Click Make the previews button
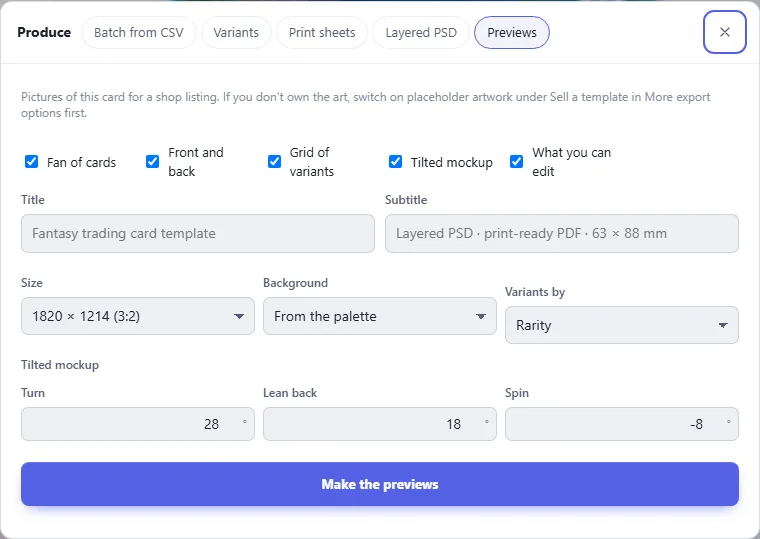 tap(380, 484)
